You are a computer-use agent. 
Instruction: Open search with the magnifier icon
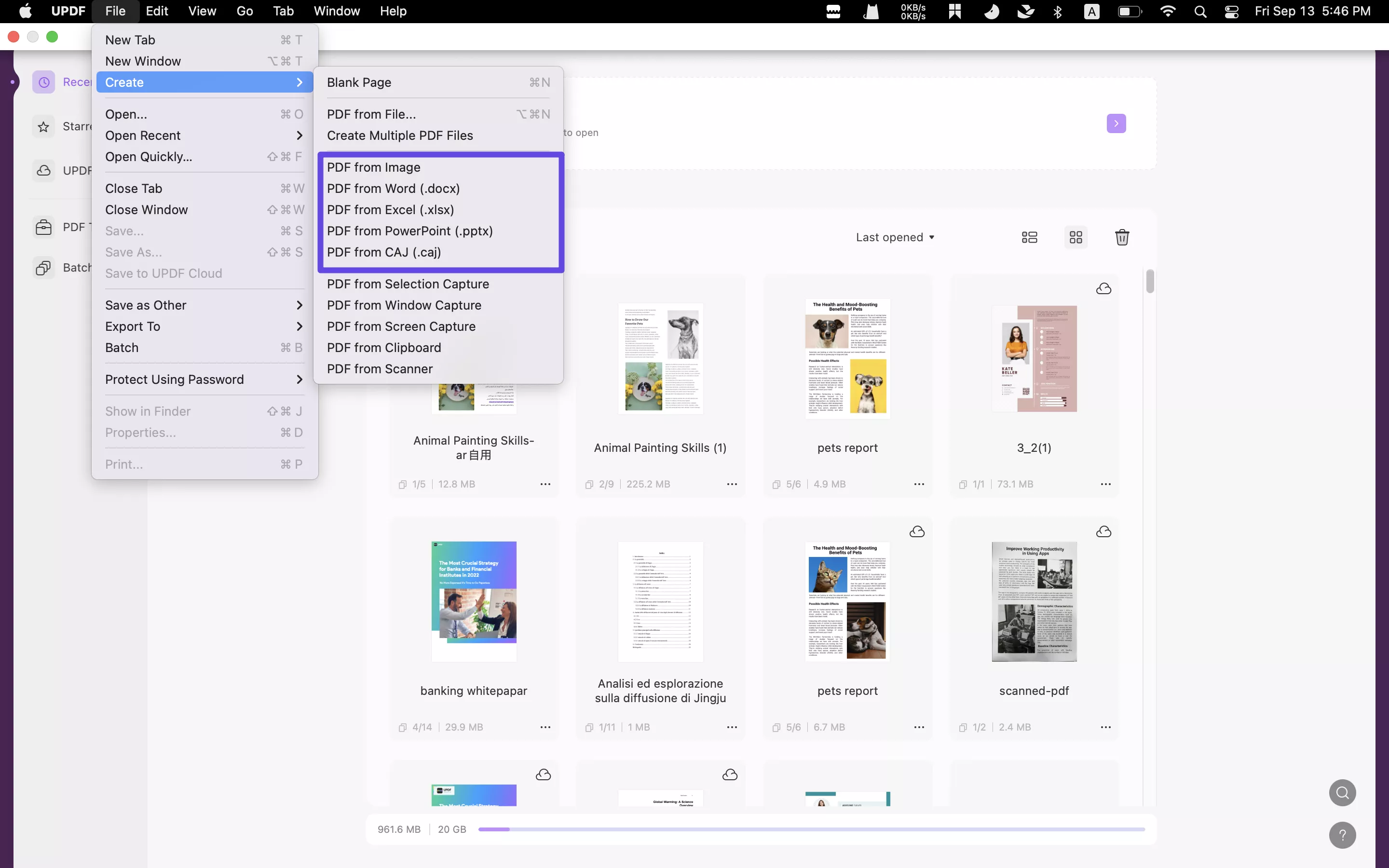pos(1343,792)
